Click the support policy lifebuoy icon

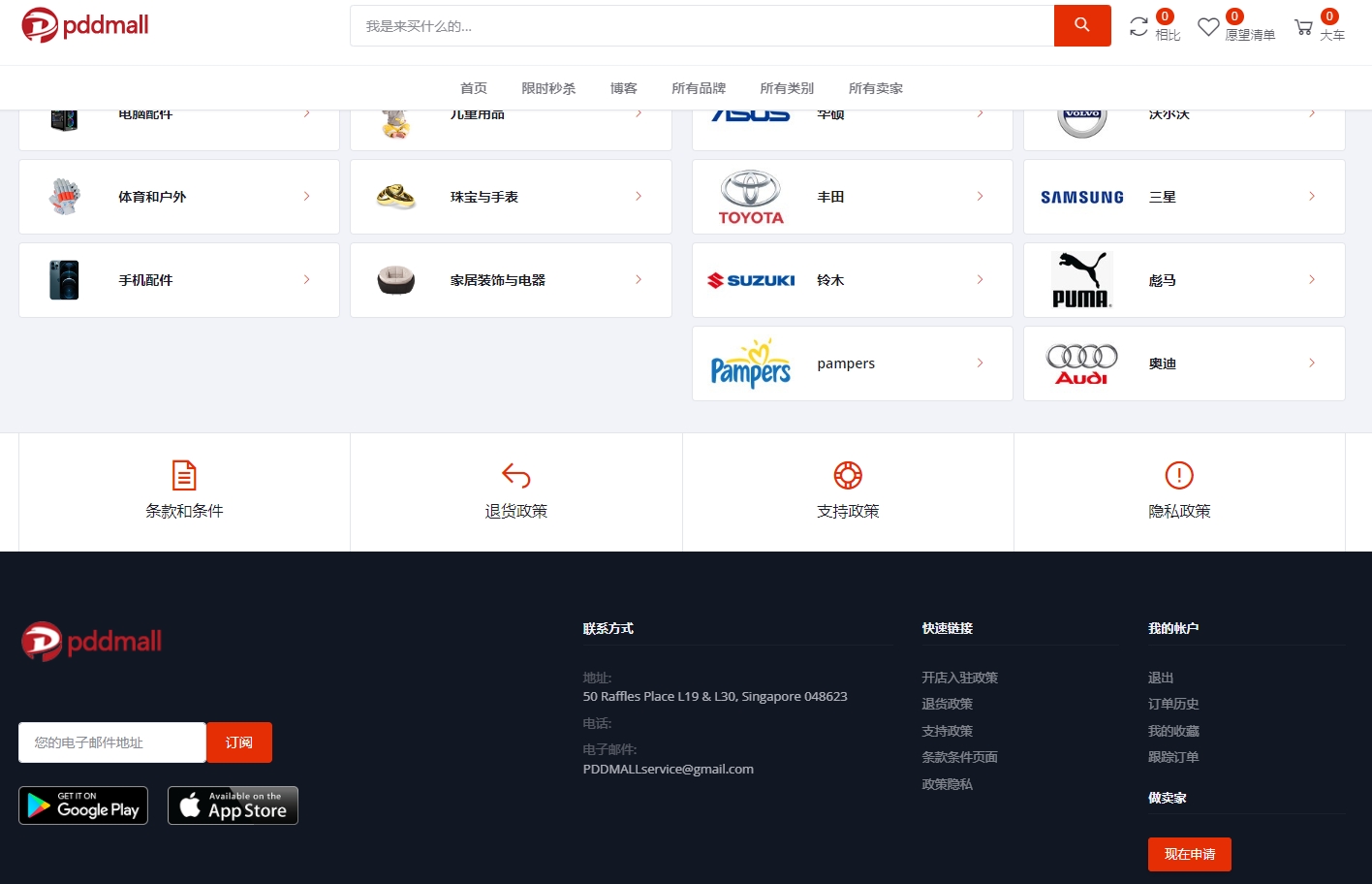pos(848,475)
